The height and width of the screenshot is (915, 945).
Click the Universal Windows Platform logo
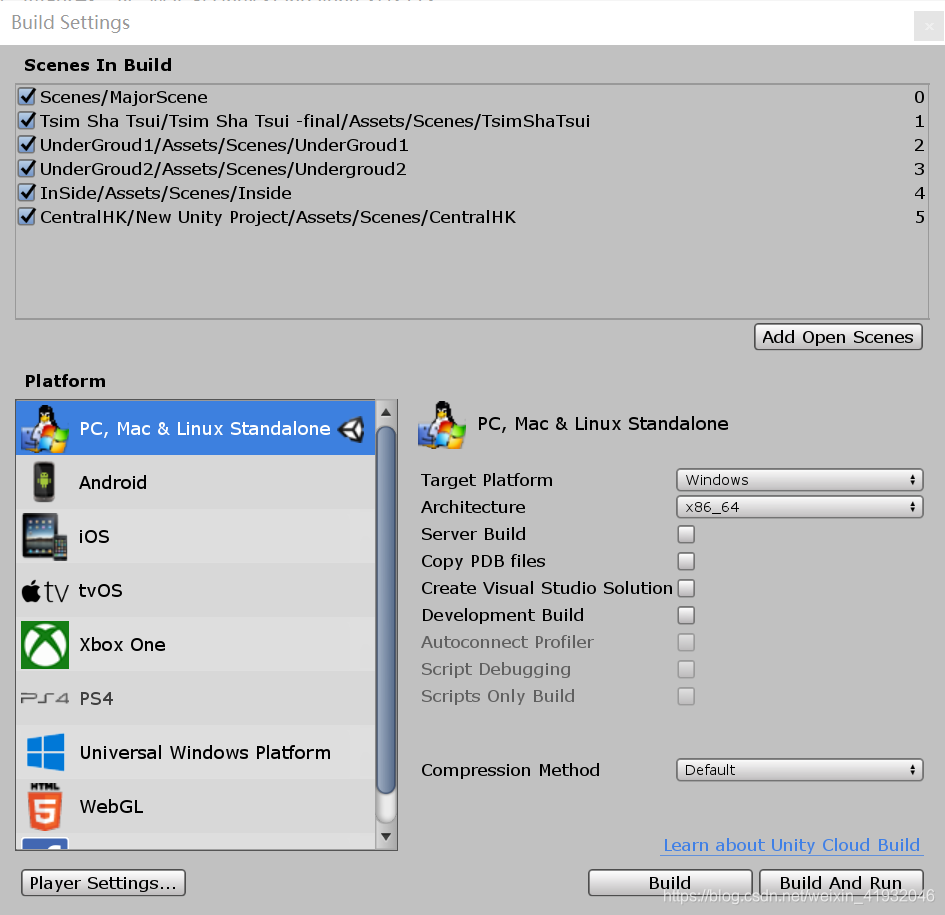(46, 752)
